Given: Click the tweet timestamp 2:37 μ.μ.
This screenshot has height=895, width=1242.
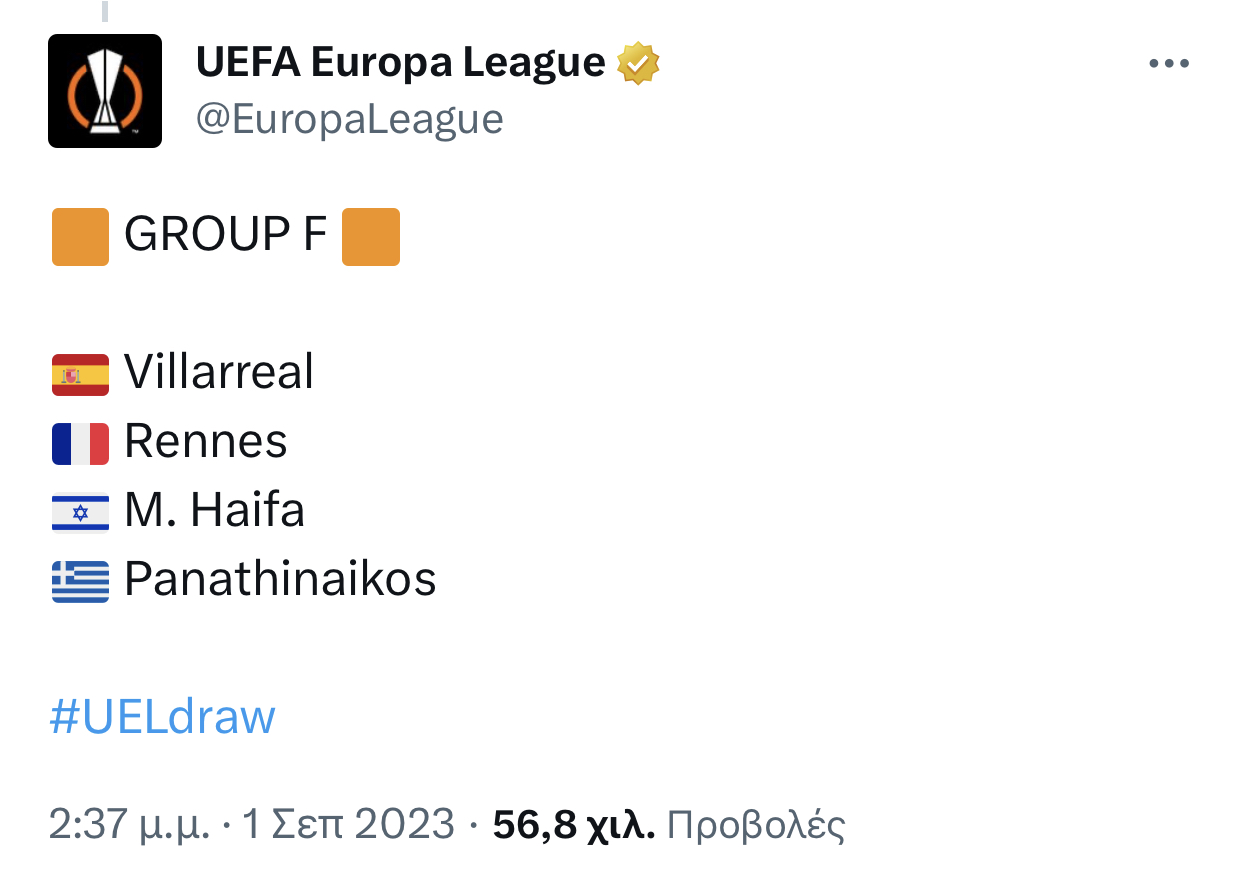Looking at the screenshot, I should tap(130, 825).
